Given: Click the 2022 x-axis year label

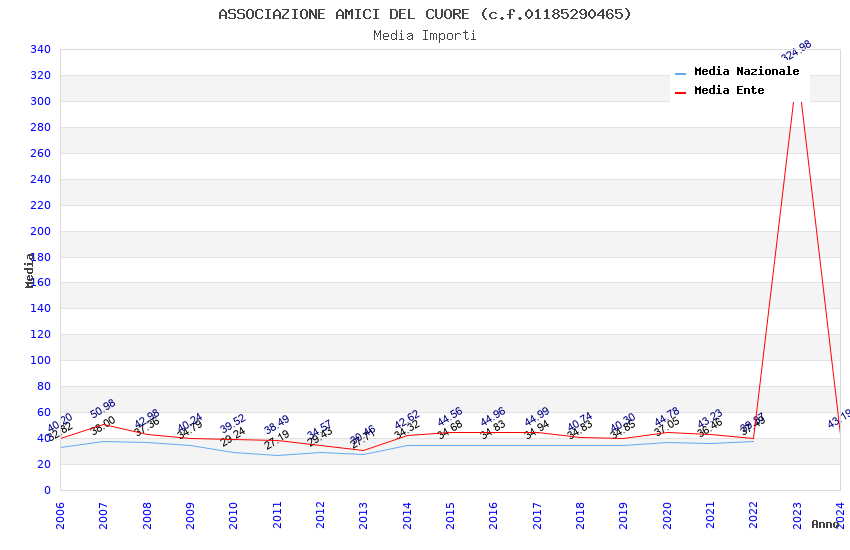Looking at the screenshot, I should point(754,515).
